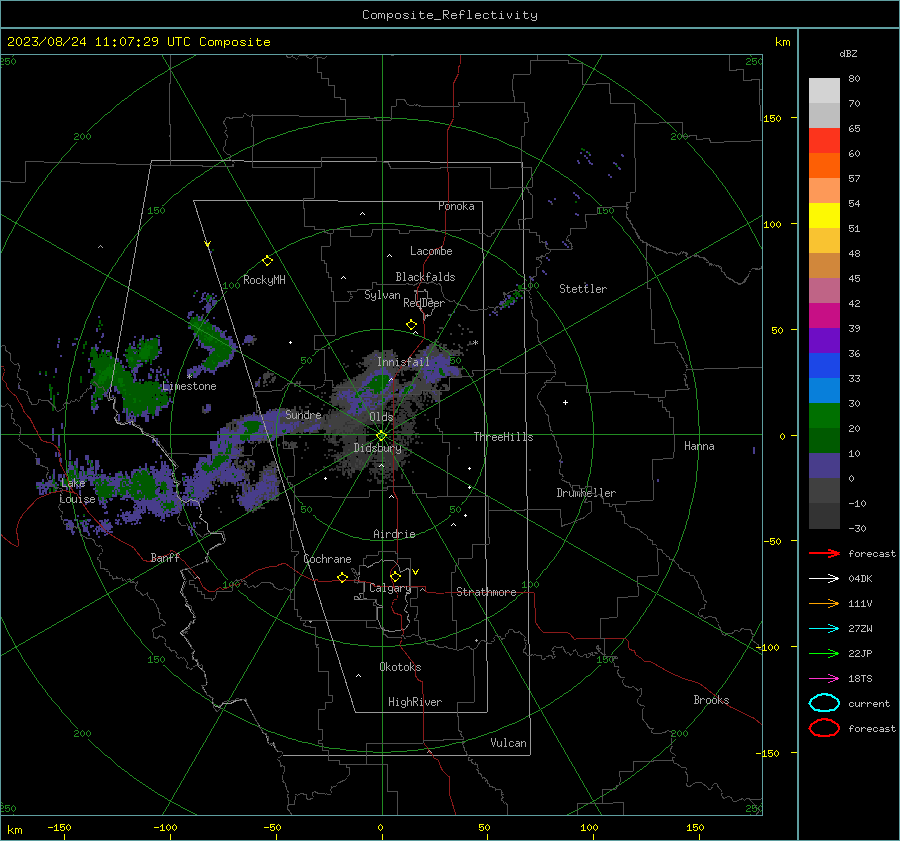
Task: Click the Strathmore town label
Action: click(x=486, y=592)
